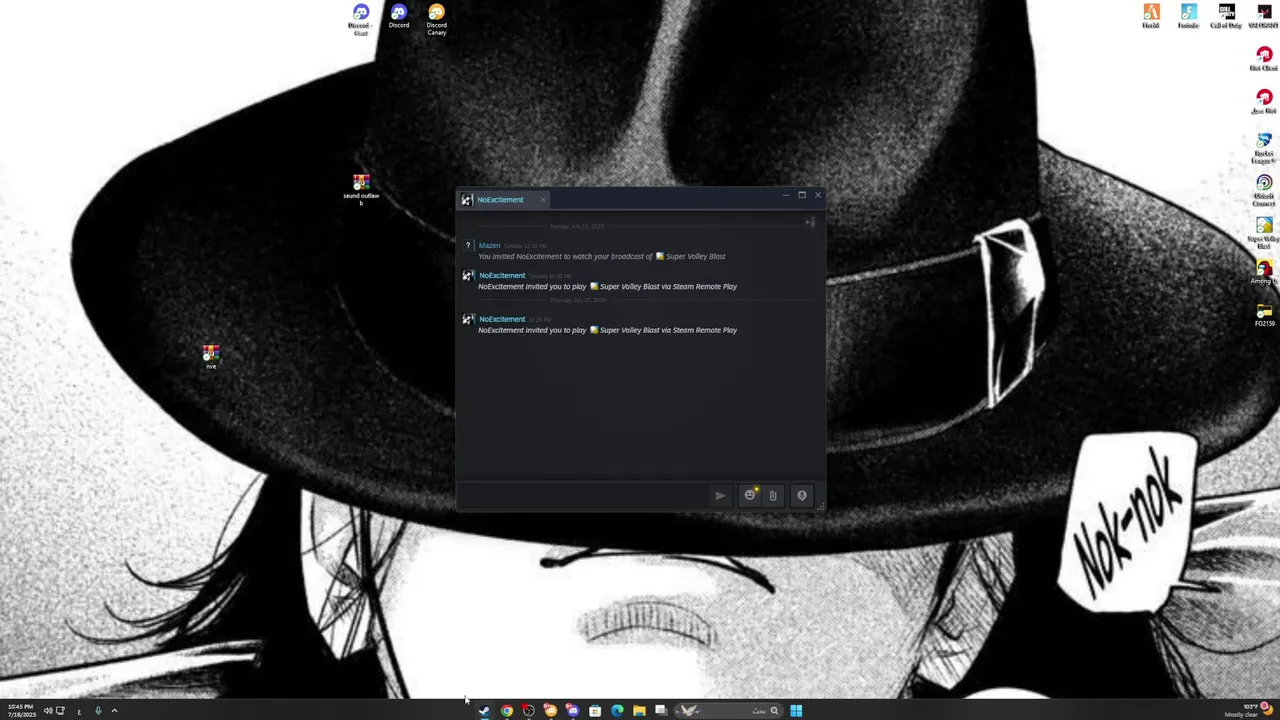Viewport: 1280px width, 720px height.
Task: Open volume control from the tray
Action: click(47, 711)
